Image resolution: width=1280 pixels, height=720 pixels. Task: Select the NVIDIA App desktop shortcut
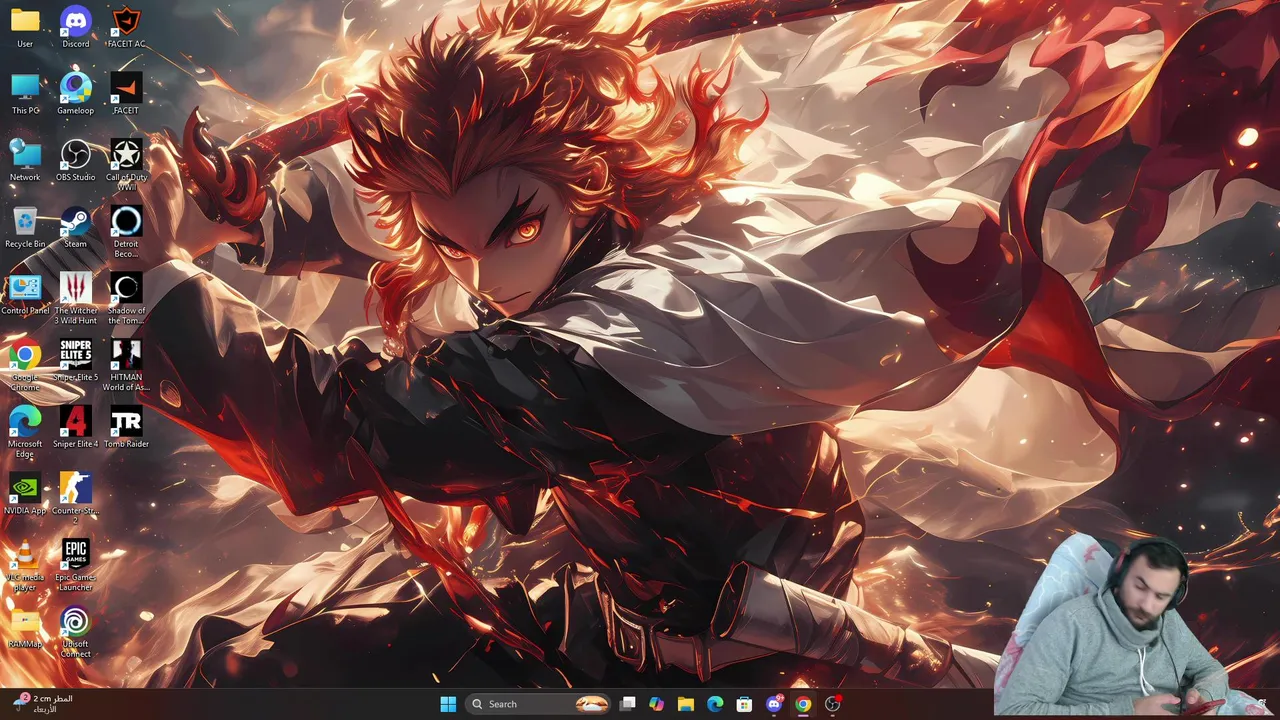[25, 495]
